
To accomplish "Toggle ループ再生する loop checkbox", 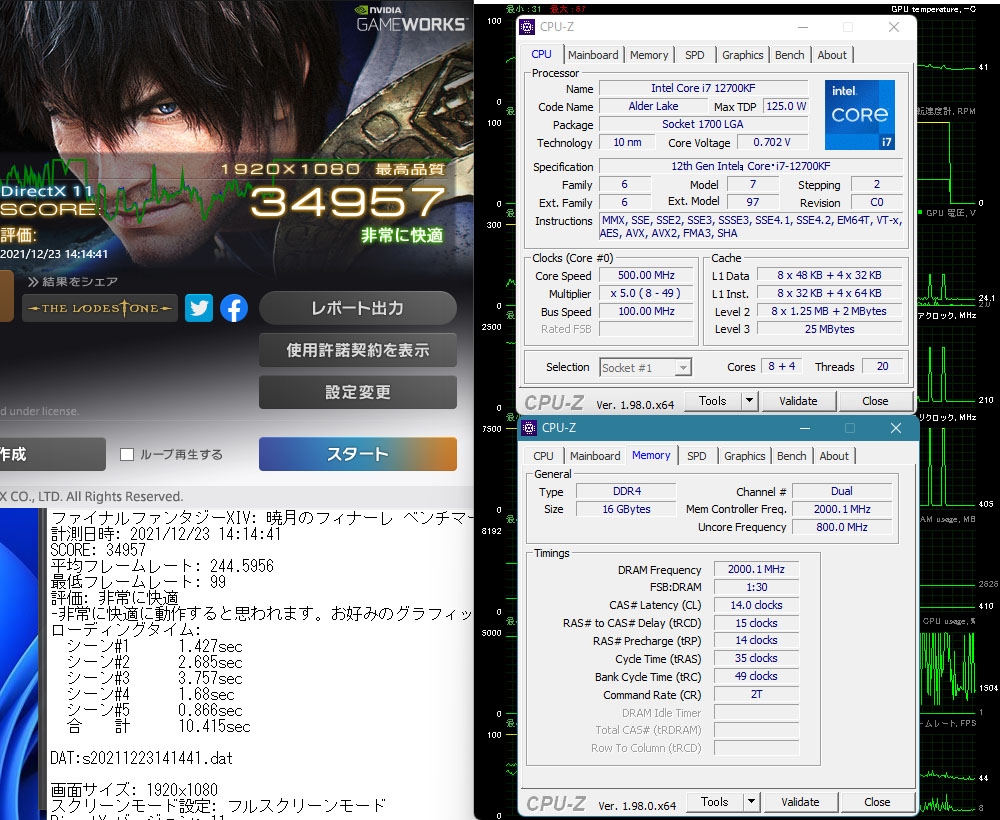I will tap(127, 455).
